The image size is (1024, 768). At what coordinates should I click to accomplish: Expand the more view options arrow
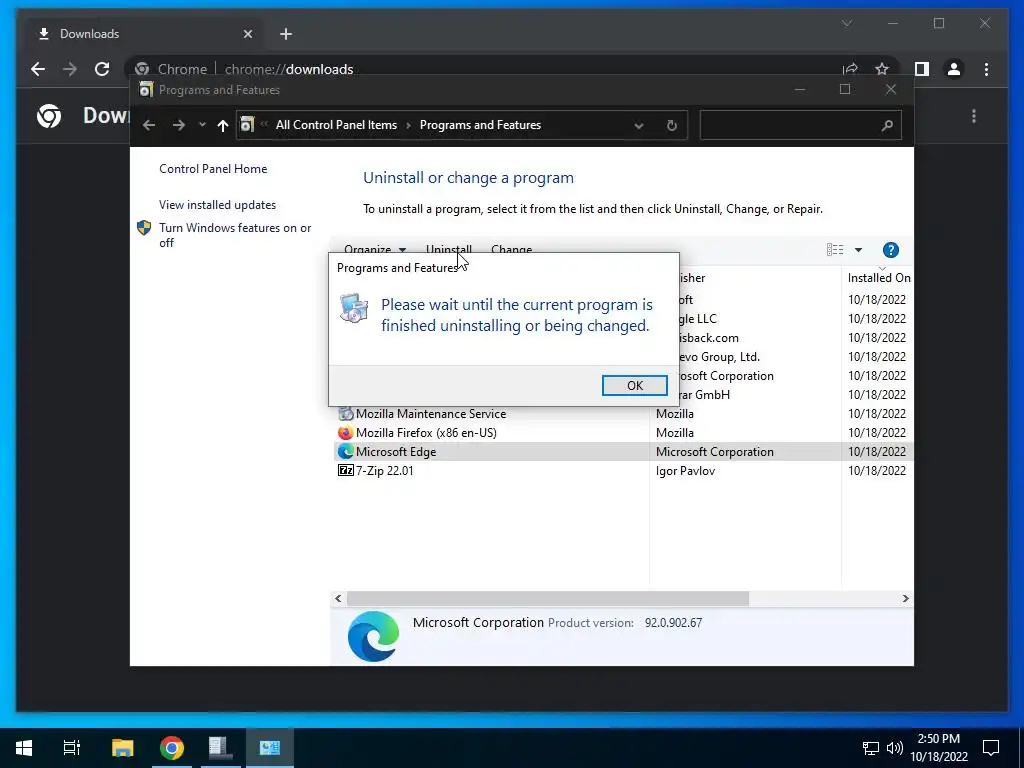pos(858,249)
